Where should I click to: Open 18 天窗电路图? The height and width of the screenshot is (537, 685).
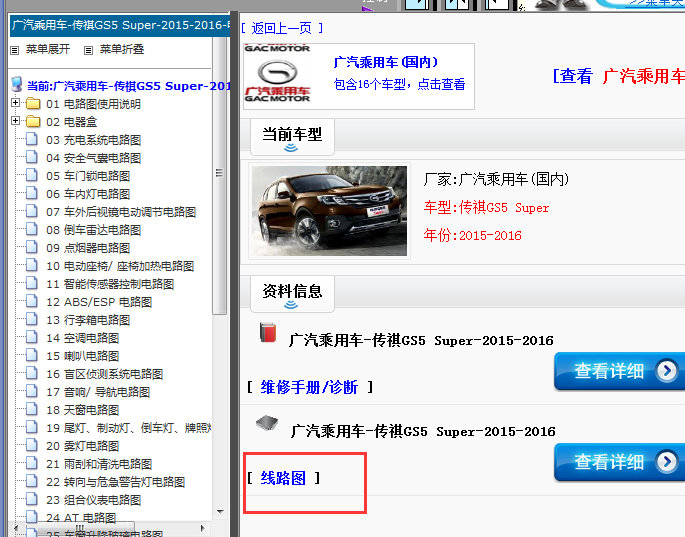83,410
